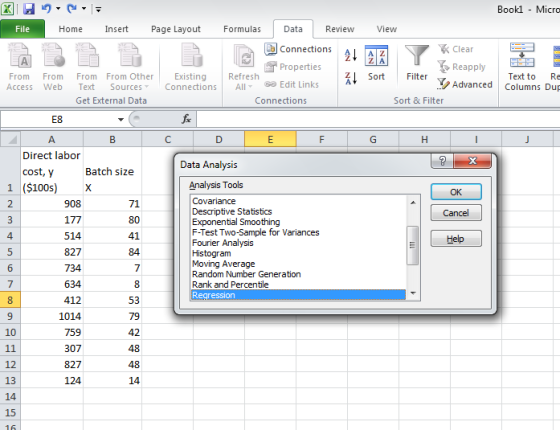Click the Insert Function fx icon
Screen dimensions: 560x430
tap(186, 119)
